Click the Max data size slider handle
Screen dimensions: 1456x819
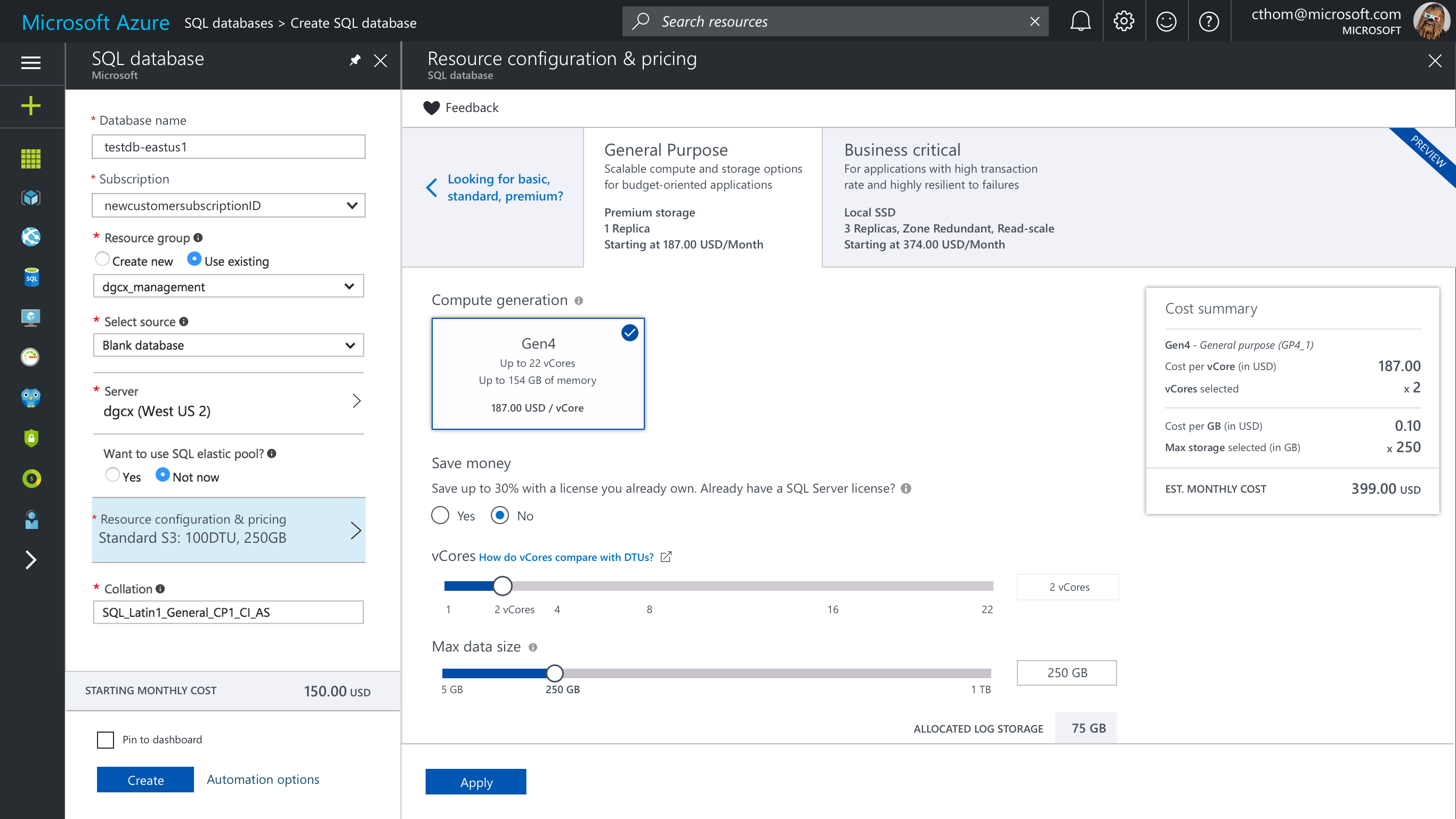coord(554,673)
